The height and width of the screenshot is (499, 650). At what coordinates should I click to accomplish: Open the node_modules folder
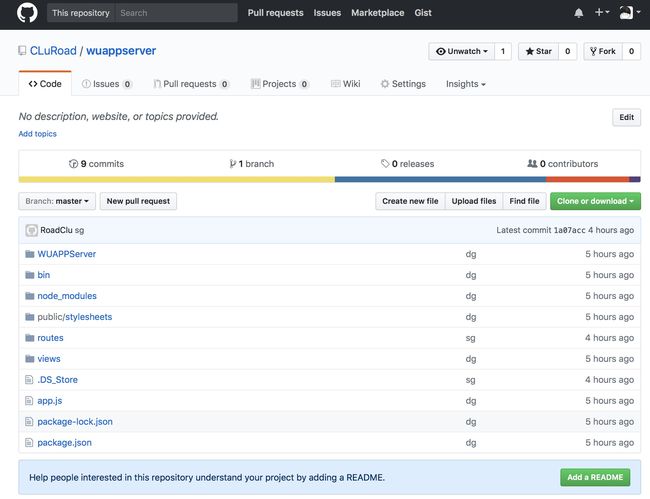[x=67, y=296]
